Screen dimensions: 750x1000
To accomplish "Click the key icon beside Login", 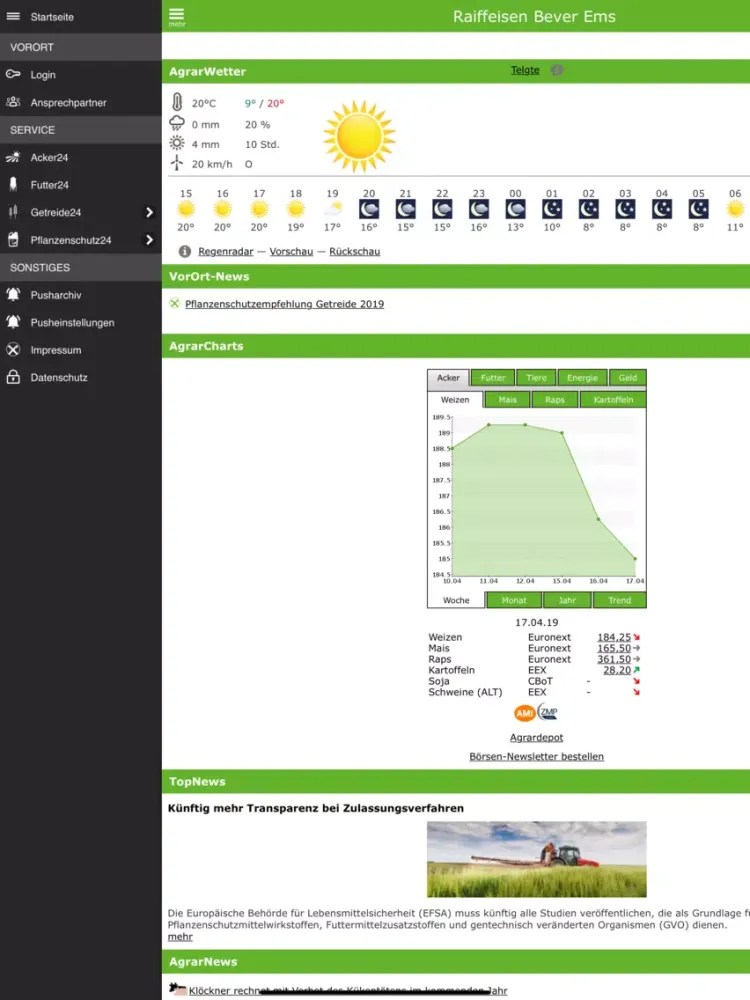I will 13,75.
